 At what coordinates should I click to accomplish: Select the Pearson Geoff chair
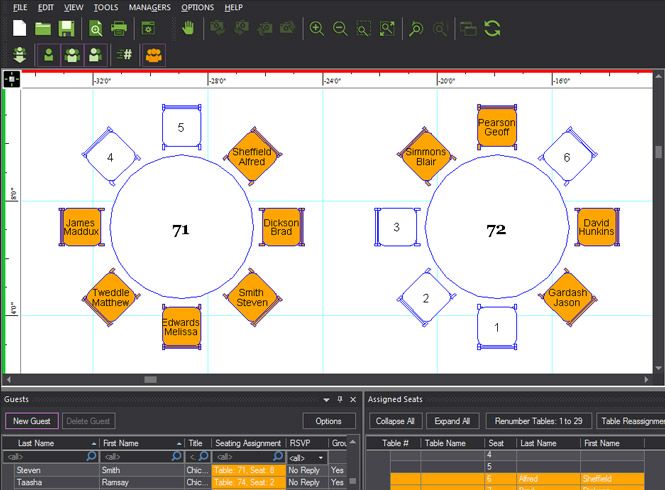coord(497,127)
